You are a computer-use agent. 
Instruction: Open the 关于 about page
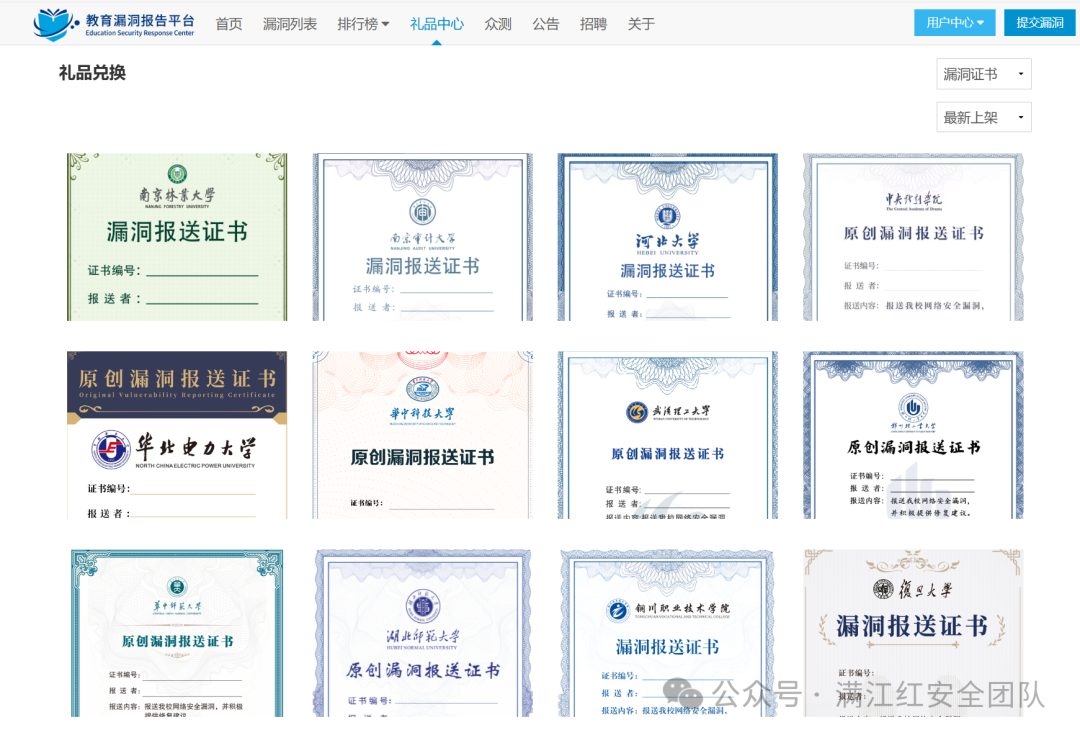pyautogui.click(x=641, y=24)
